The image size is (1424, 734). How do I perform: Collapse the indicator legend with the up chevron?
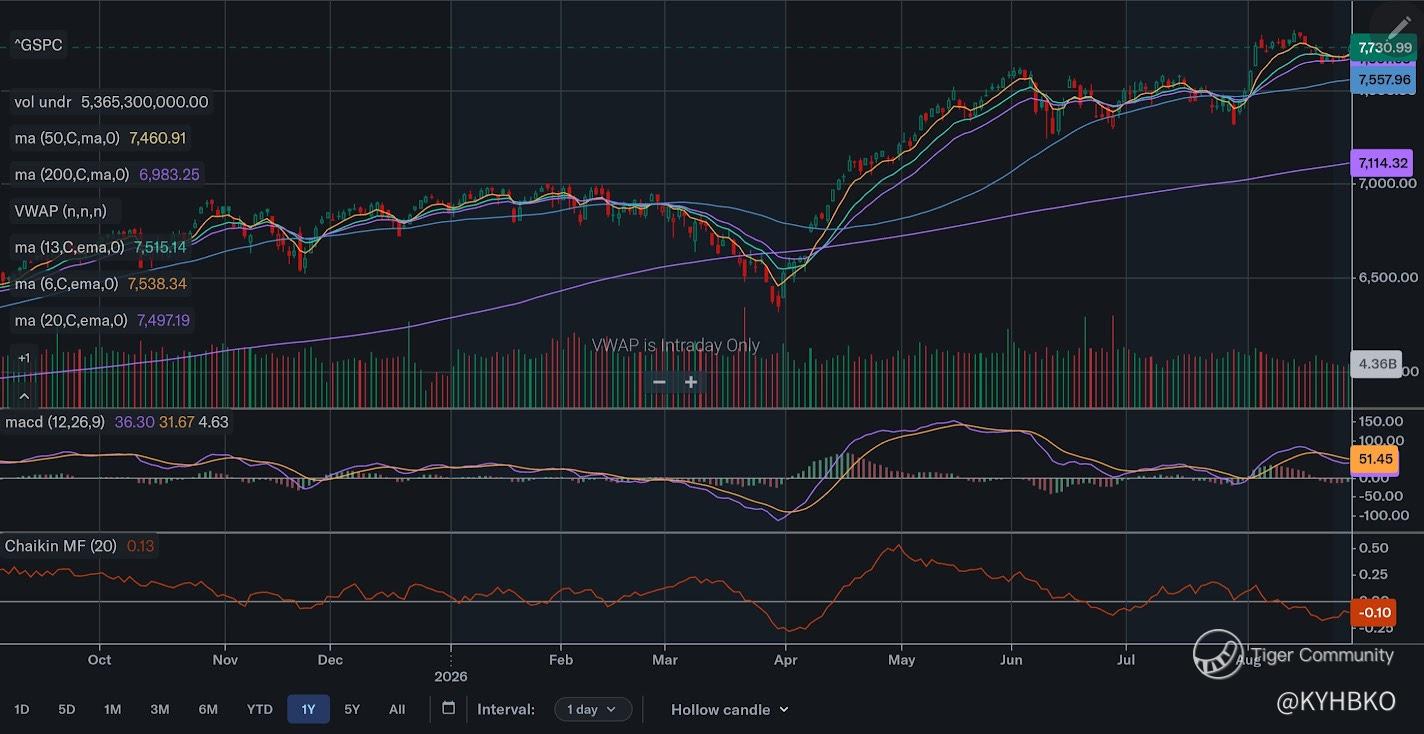(24, 396)
